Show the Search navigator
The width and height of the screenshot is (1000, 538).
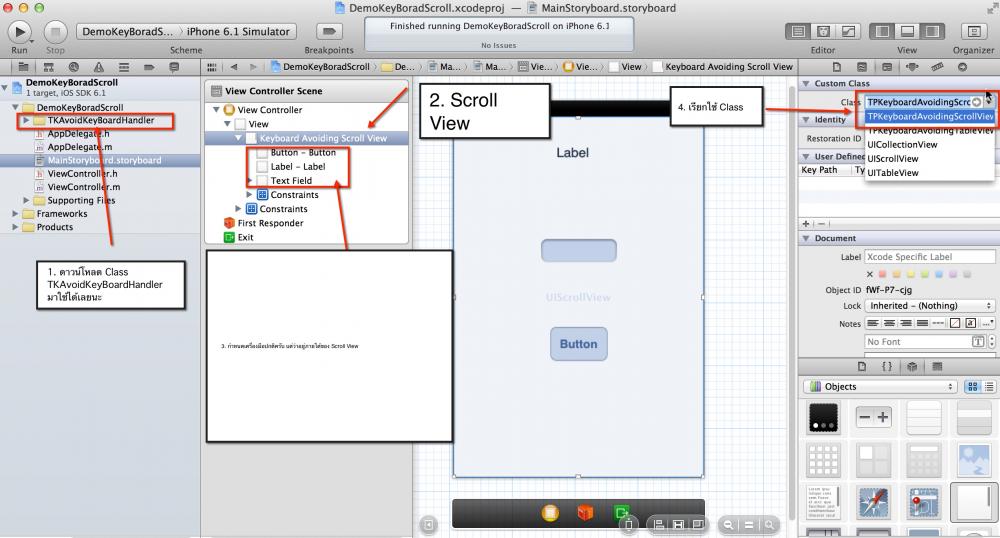coord(74,67)
